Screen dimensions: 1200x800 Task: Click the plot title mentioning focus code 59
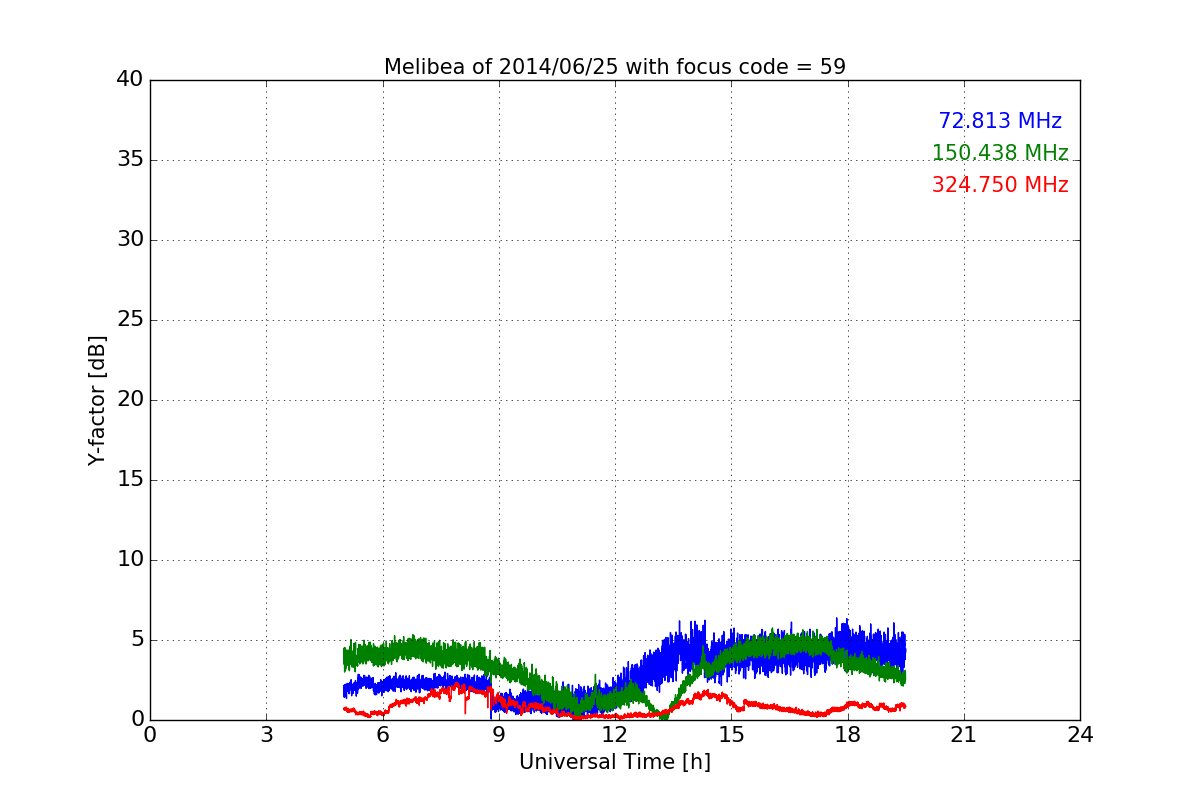click(615, 67)
